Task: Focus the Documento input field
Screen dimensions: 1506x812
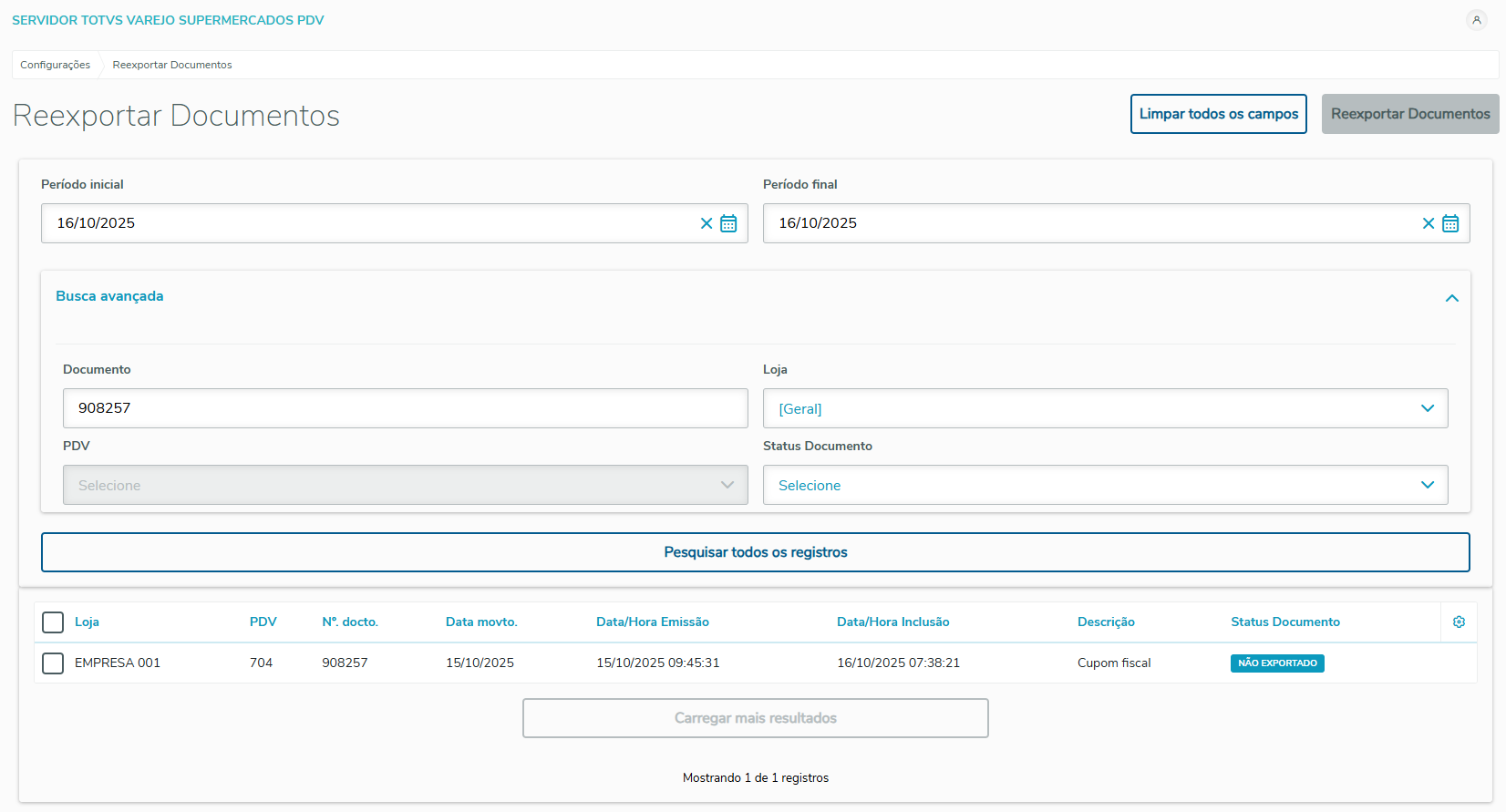Action: pos(405,408)
